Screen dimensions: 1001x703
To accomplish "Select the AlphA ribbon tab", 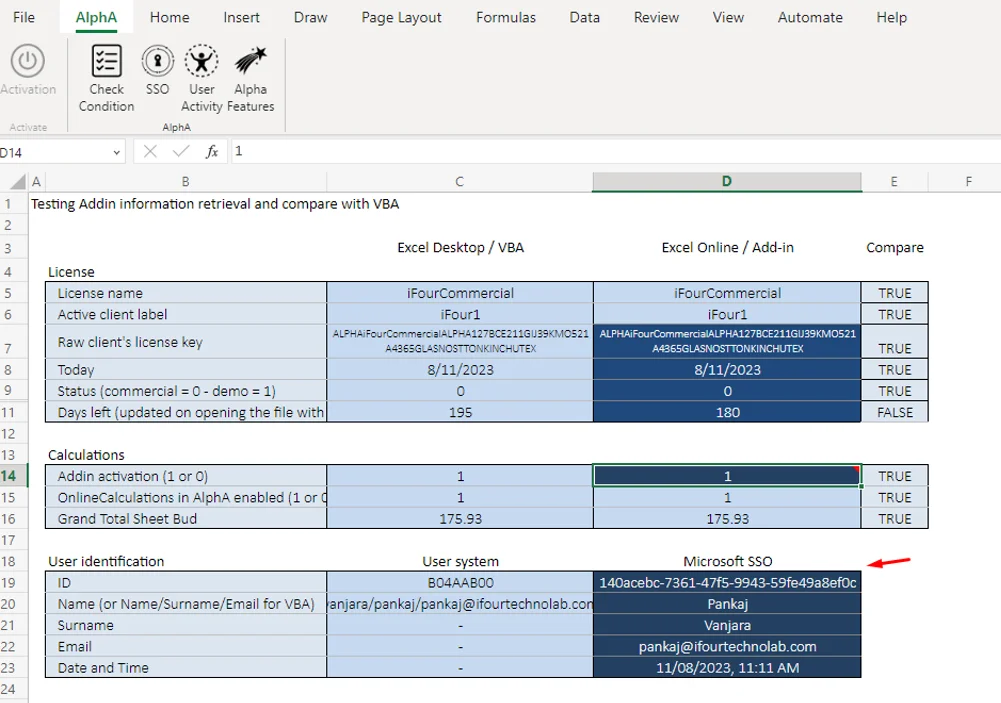I will pos(96,17).
